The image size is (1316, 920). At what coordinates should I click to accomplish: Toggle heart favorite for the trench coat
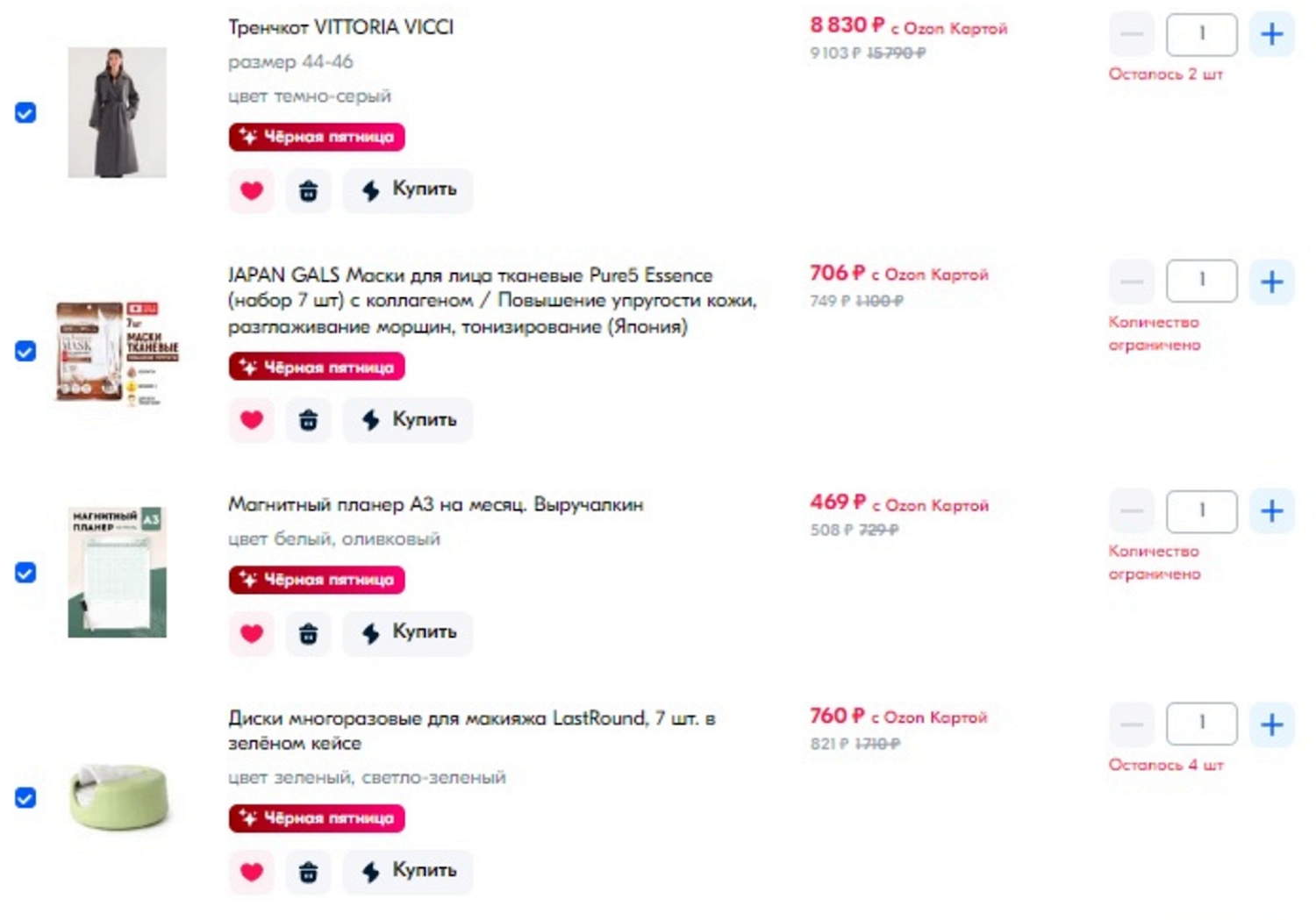[252, 190]
